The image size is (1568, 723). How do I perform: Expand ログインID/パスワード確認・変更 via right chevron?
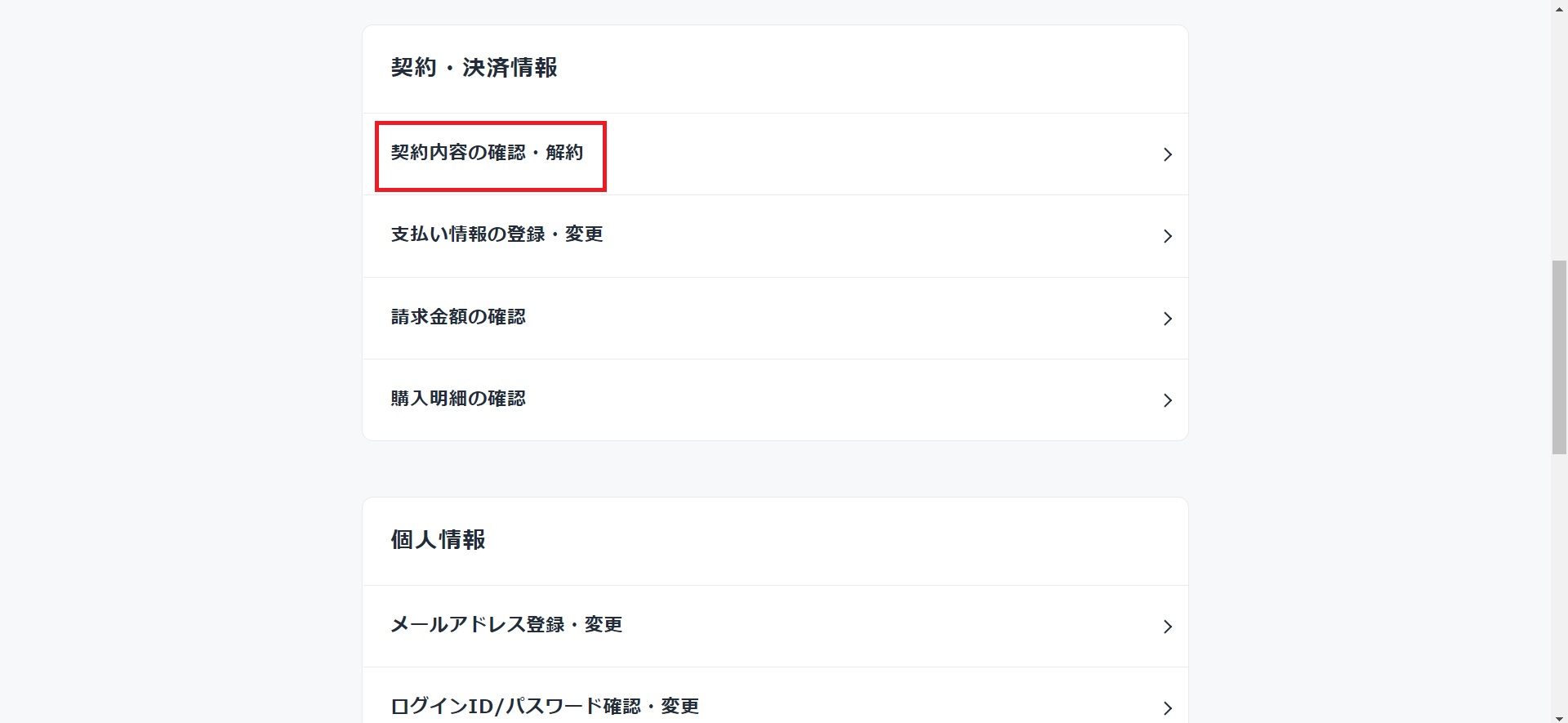pyautogui.click(x=1167, y=708)
